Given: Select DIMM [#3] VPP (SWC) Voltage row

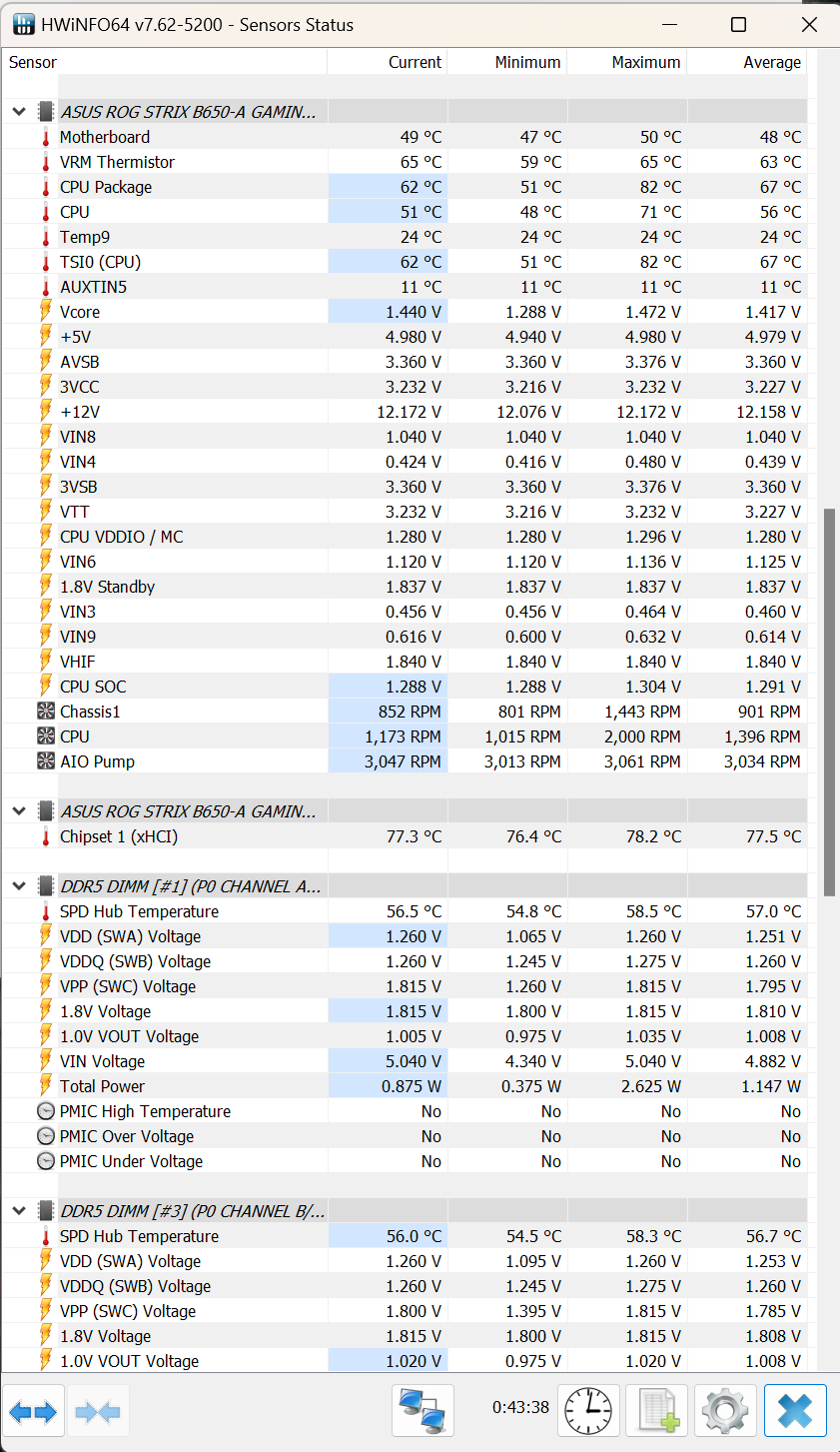Looking at the screenshot, I should pos(405,1311).
